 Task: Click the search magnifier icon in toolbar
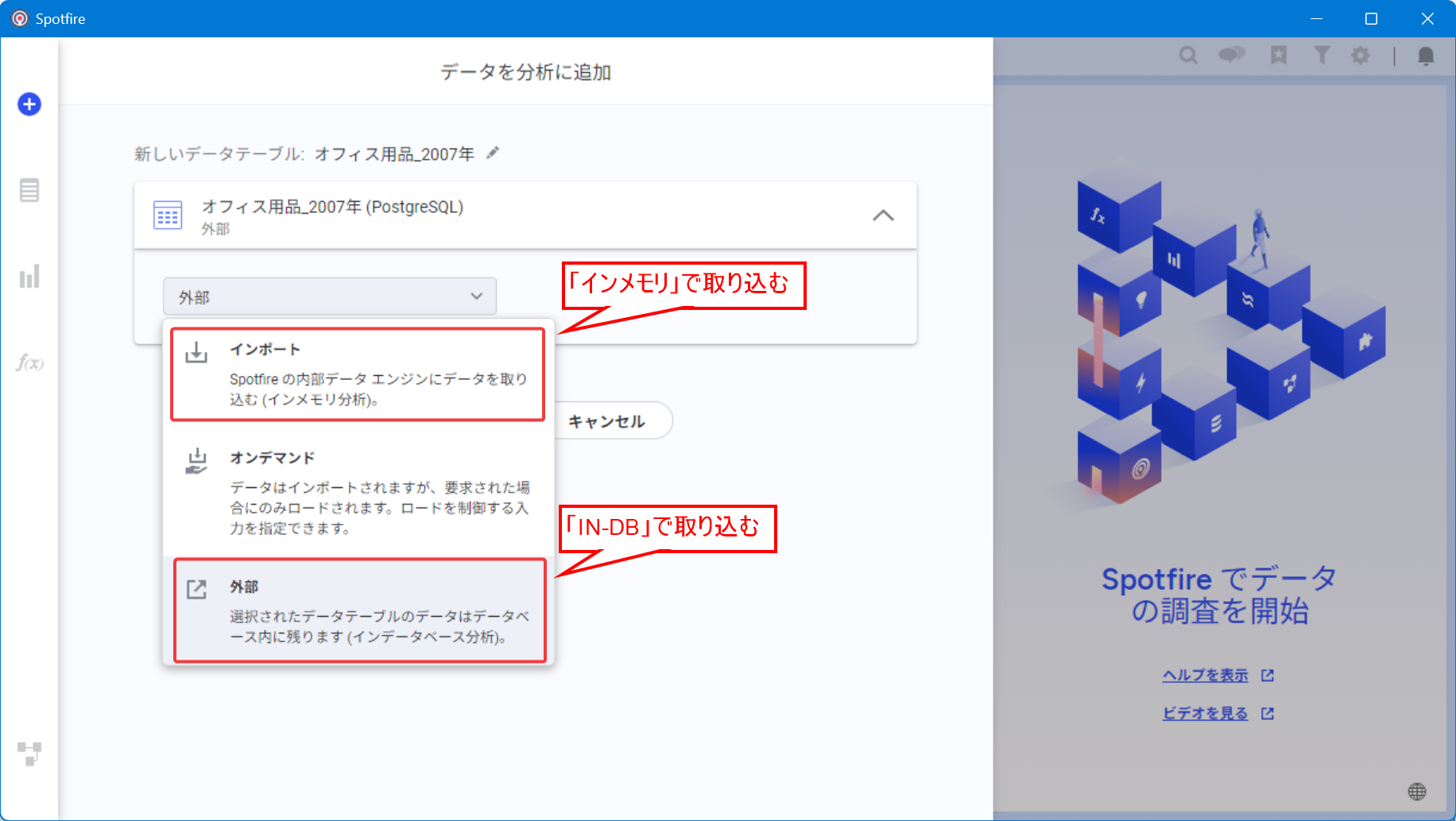[1188, 55]
